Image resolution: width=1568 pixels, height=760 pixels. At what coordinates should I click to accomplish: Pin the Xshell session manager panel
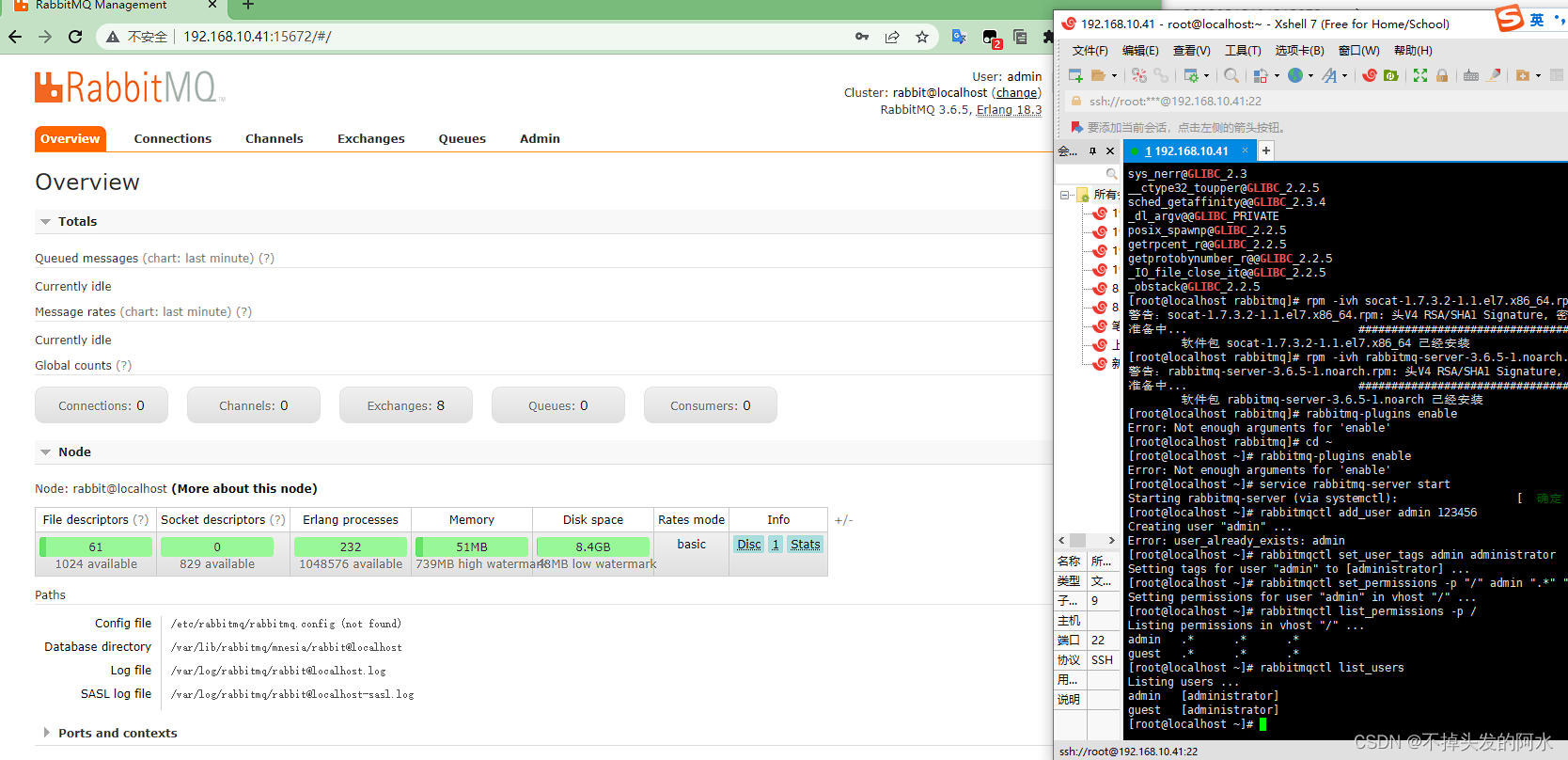tap(1092, 150)
